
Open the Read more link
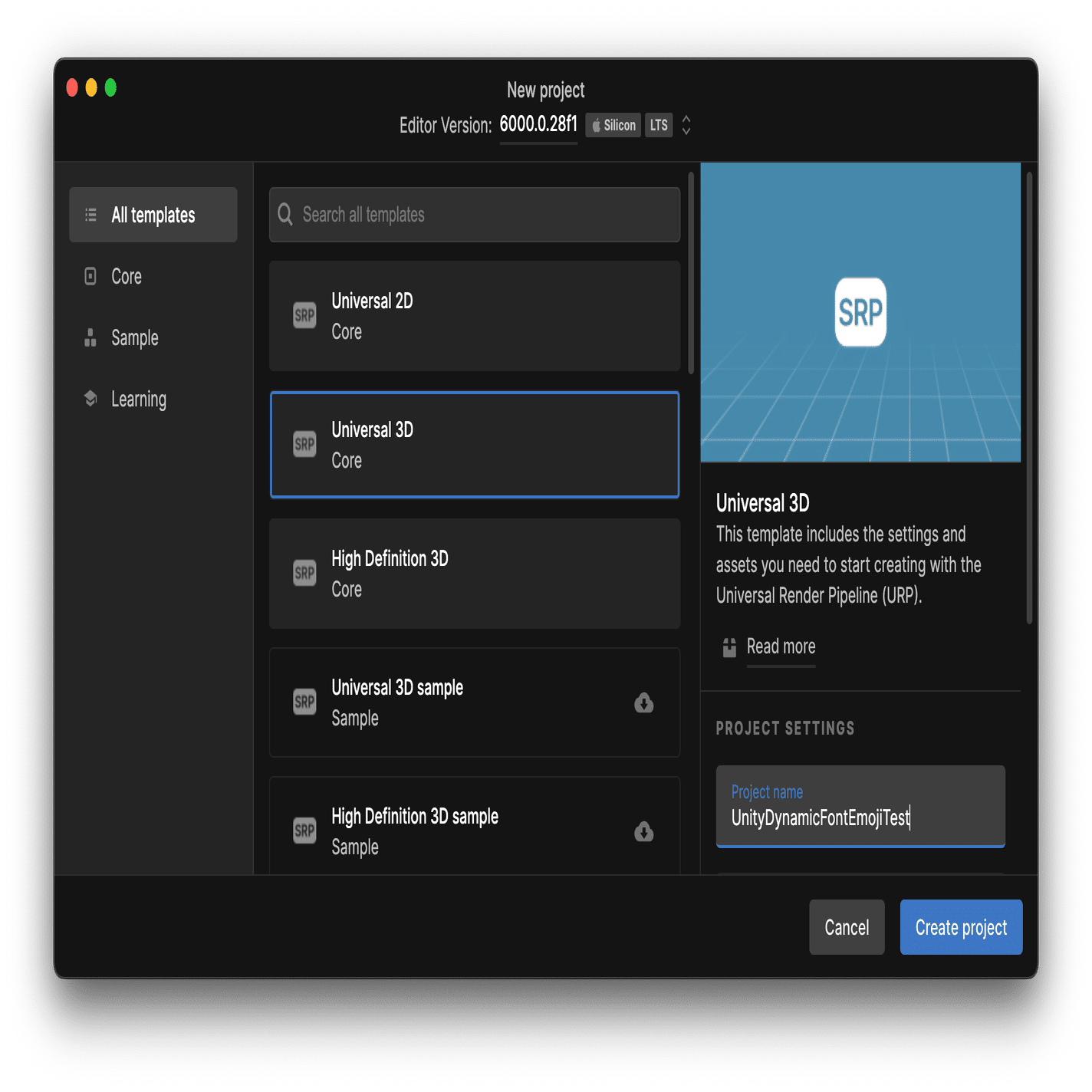click(x=781, y=646)
